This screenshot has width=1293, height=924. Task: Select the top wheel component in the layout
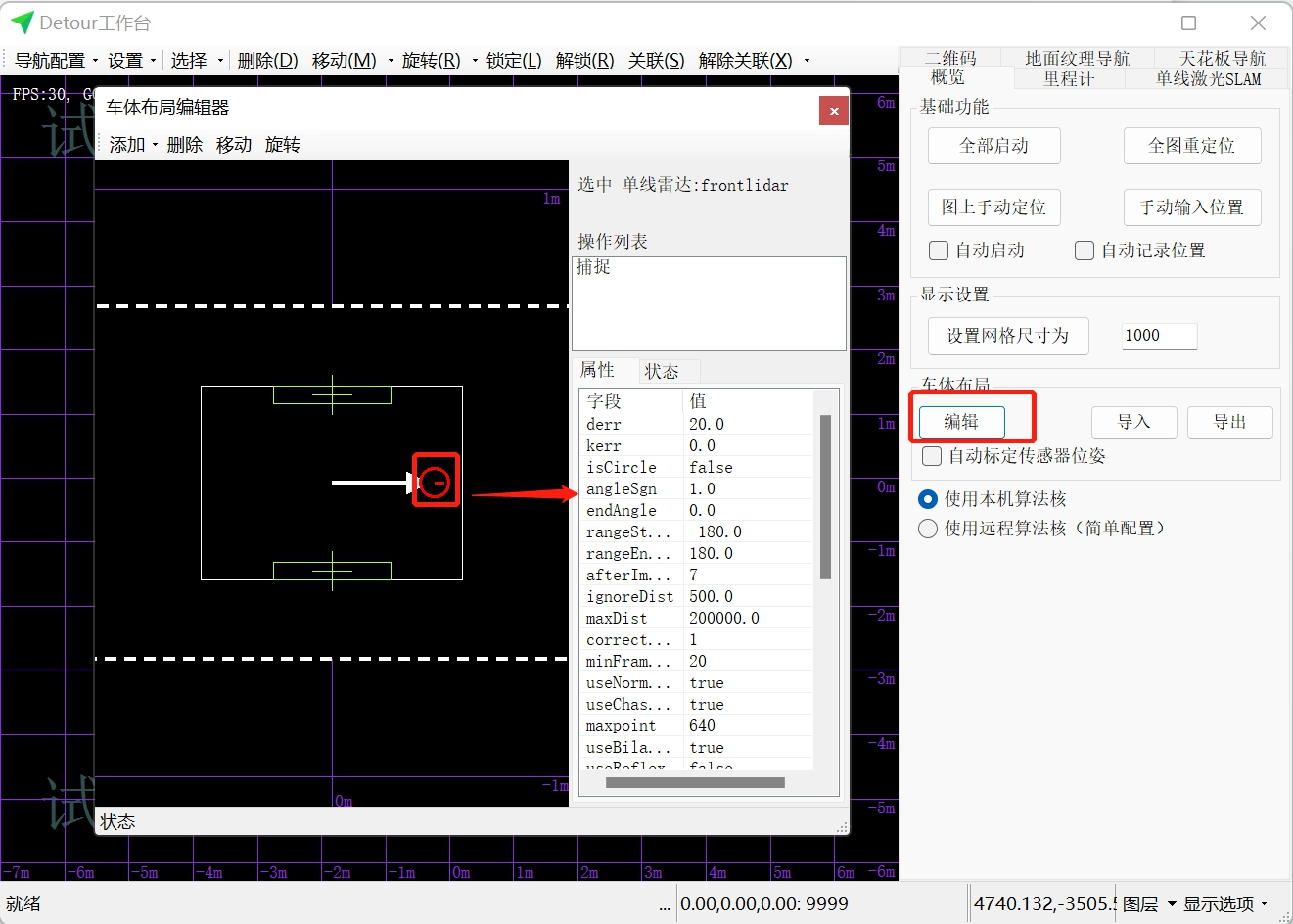point(332,395)
